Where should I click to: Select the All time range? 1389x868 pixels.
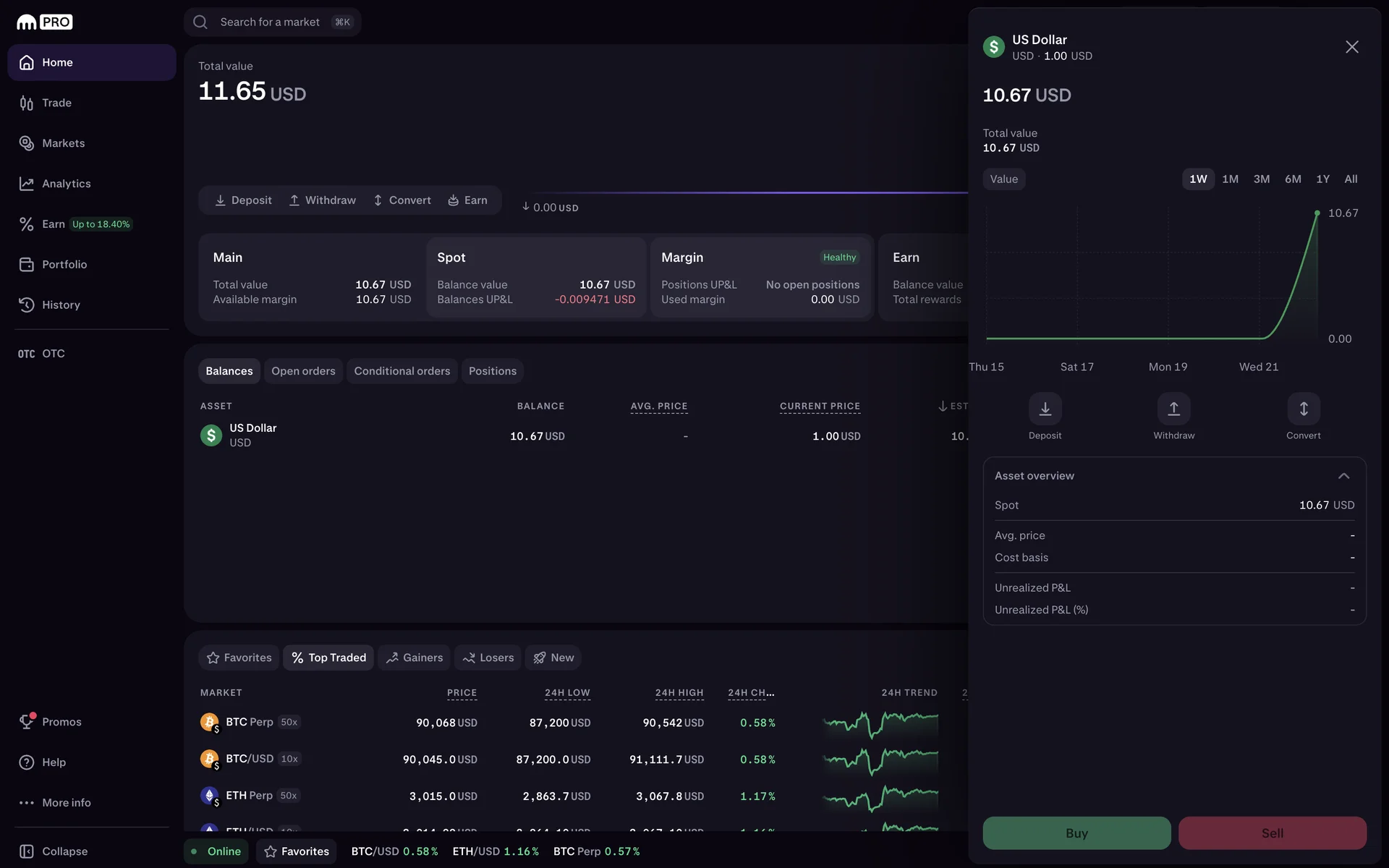tap(1350, 179)
